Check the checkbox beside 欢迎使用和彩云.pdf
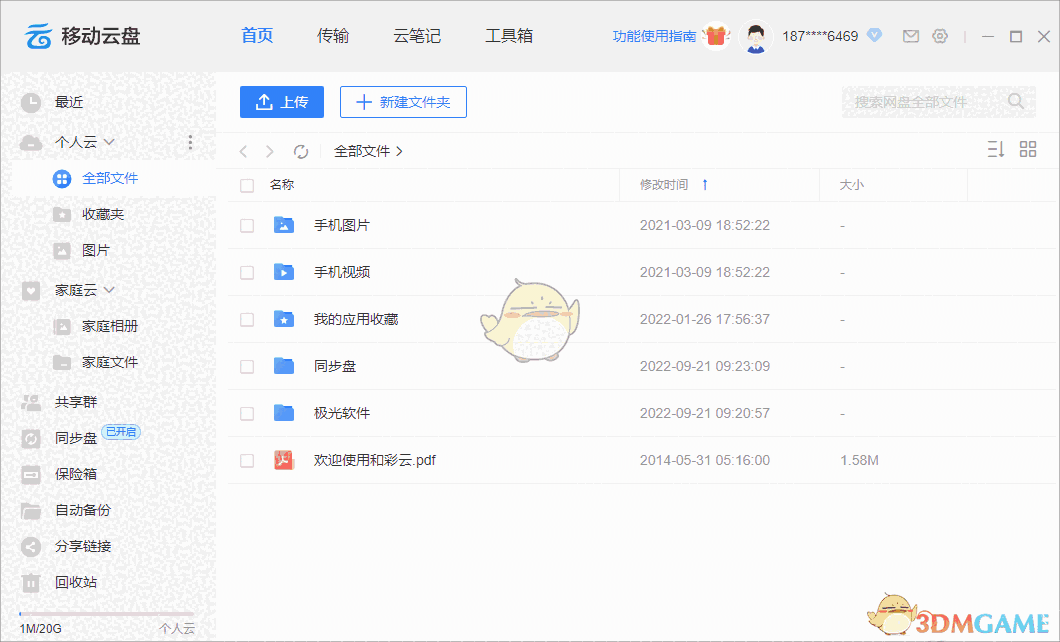 [x=246, y=460]
